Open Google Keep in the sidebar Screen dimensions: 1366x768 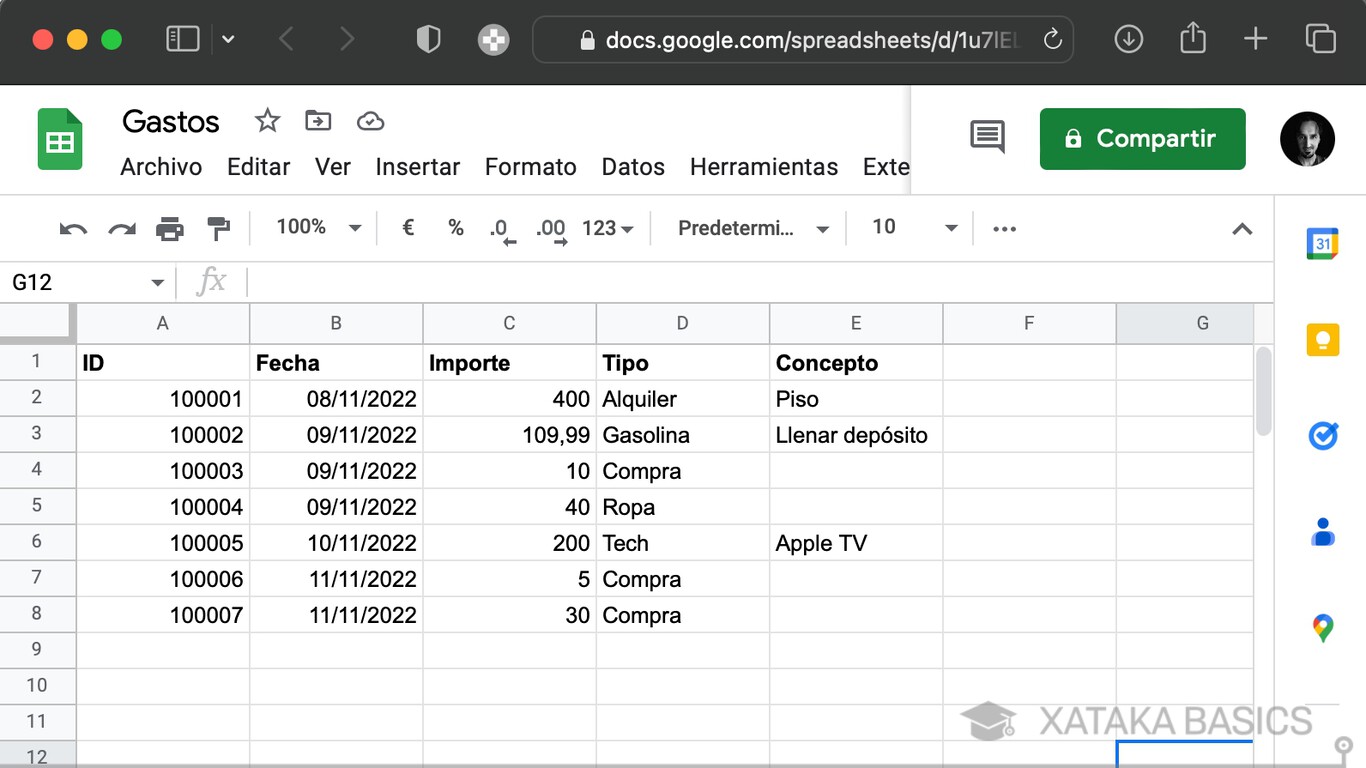[x=1322, y=339]
